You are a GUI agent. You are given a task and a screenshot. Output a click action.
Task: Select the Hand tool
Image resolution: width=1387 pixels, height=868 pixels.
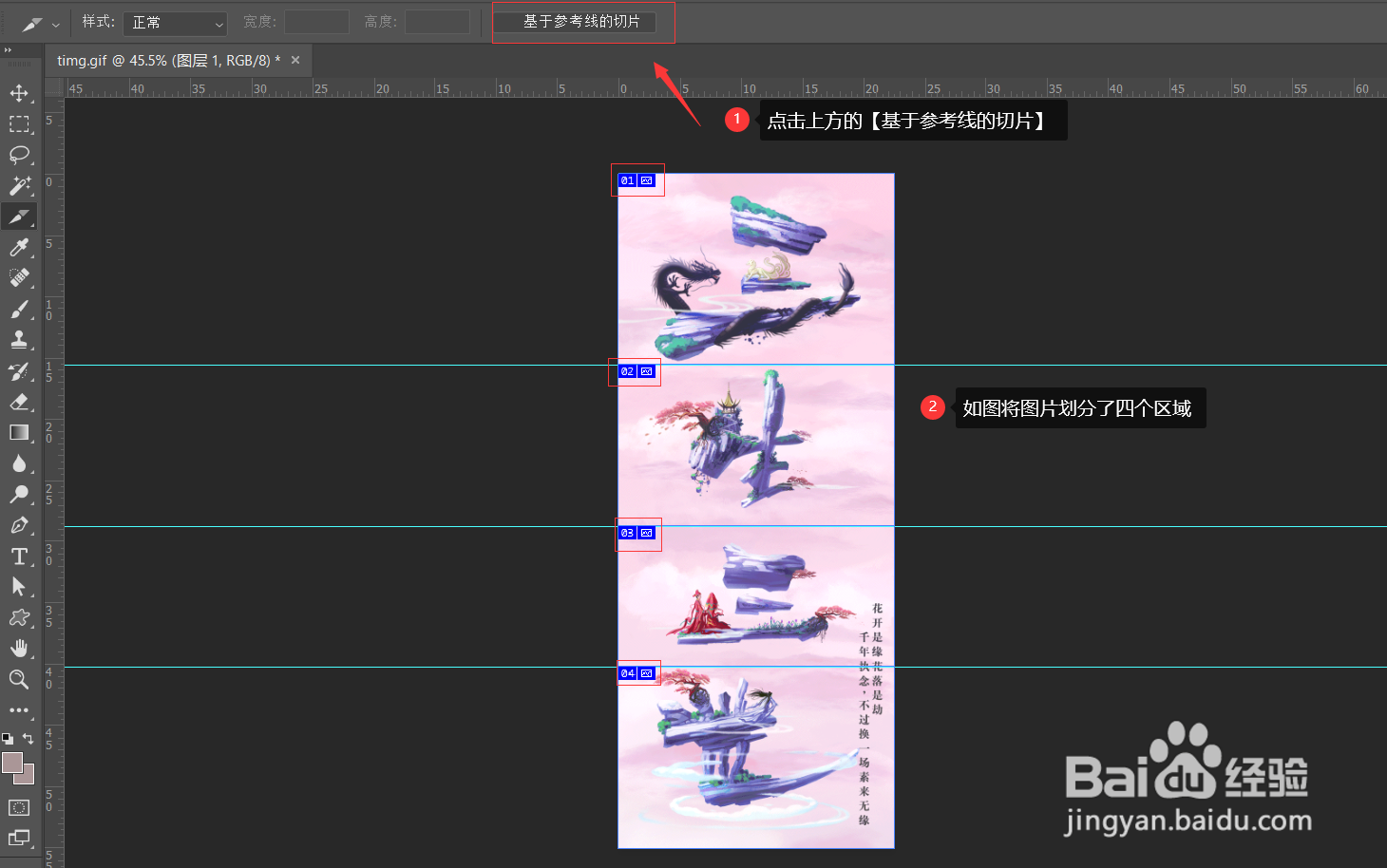click(x=19, y=649)
